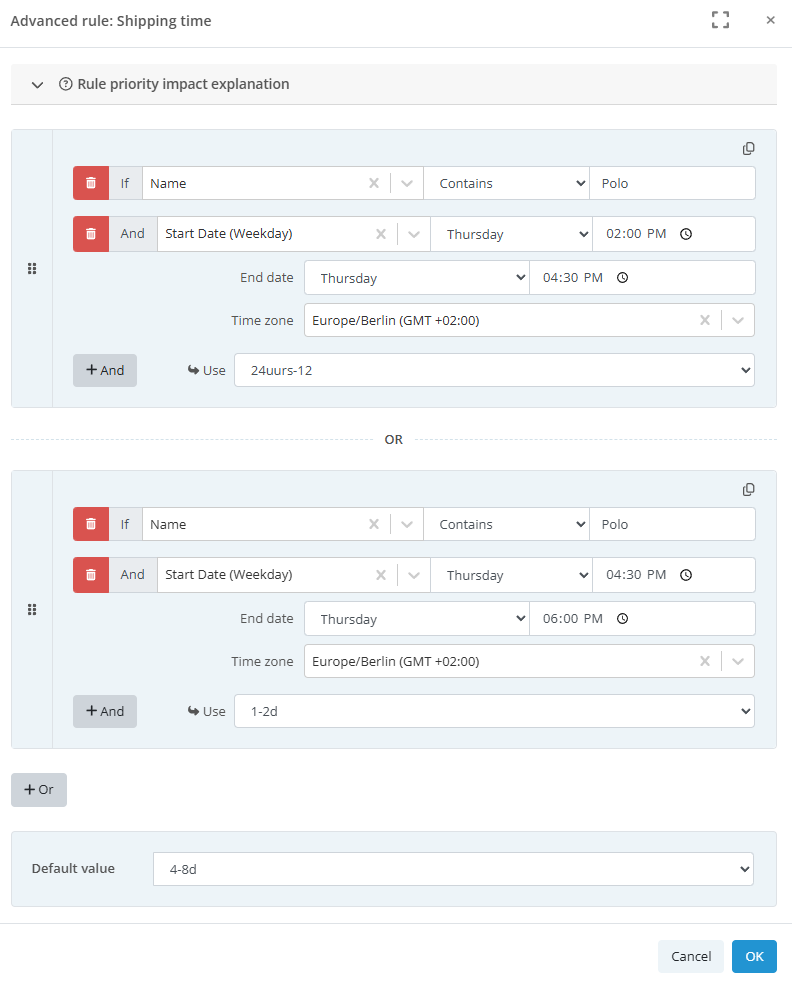The image size is (792, 988).
Task: Open second rule's start weekday Thursday dropdown
Action: pos(511,575)
